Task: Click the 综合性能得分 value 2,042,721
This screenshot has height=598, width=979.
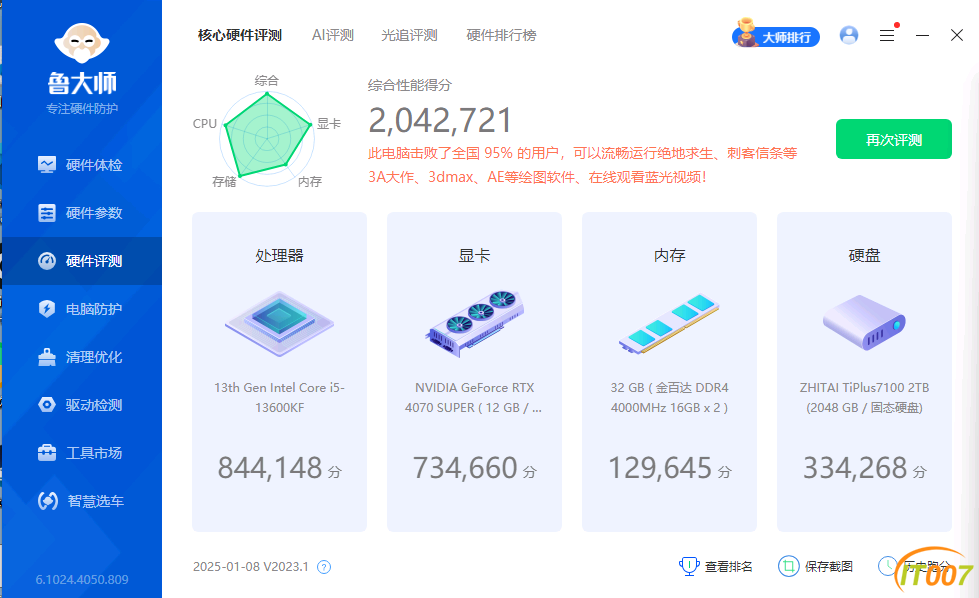Action: coord(440,120)
